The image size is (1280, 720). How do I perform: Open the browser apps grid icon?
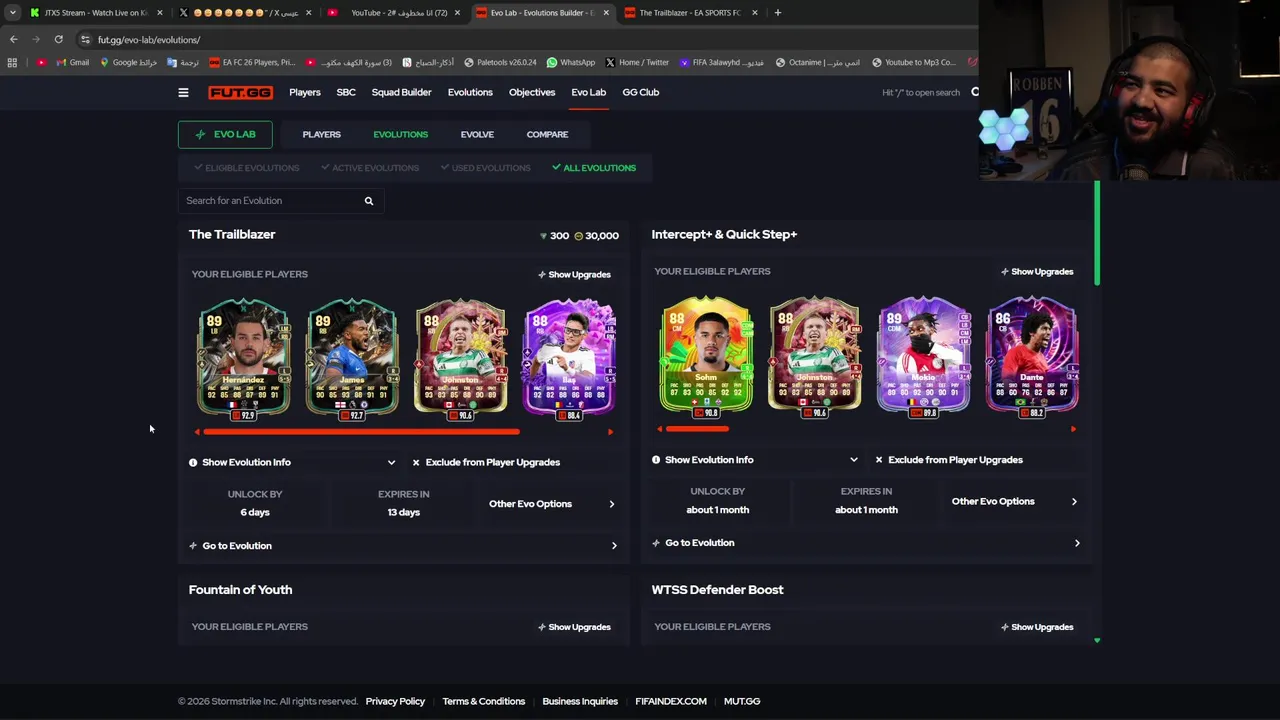12,62
